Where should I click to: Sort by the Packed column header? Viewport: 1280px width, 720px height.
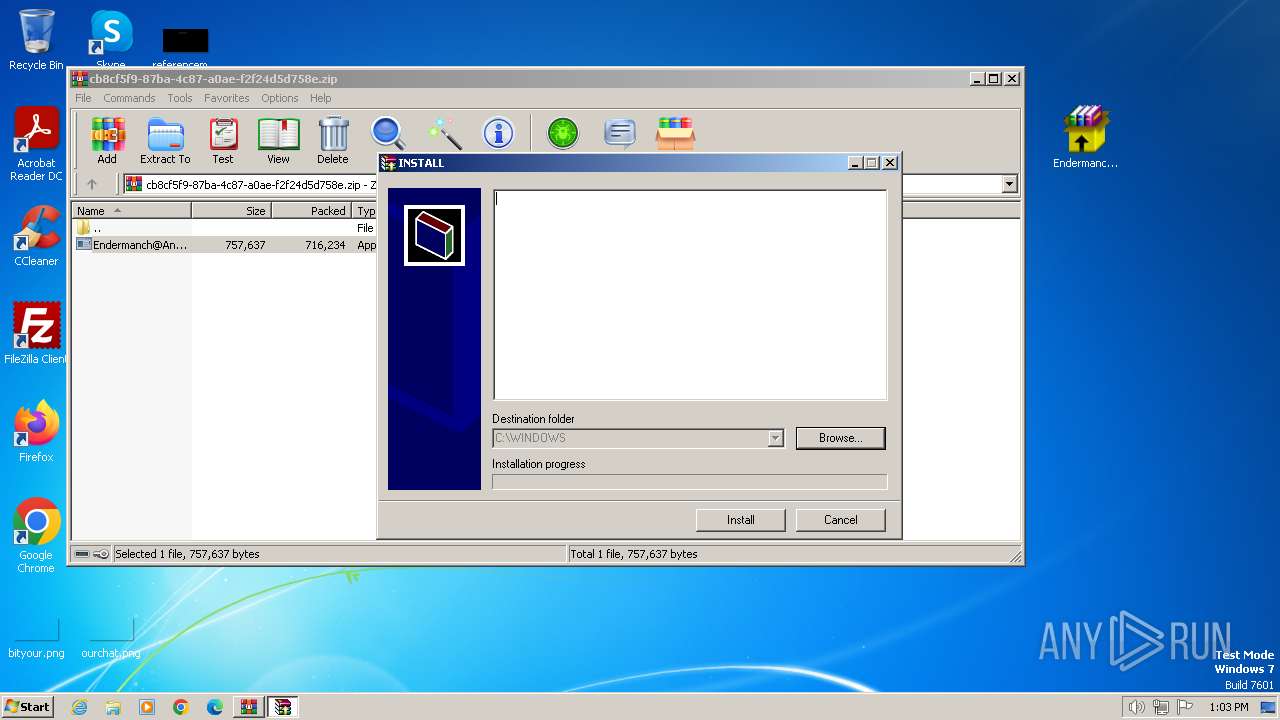click(x=311, y=211)
